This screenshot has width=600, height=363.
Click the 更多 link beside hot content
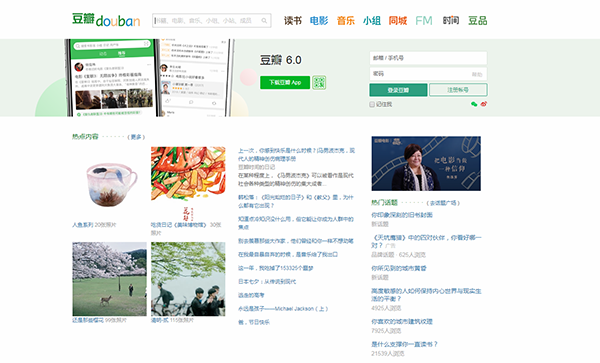(136, 137)
